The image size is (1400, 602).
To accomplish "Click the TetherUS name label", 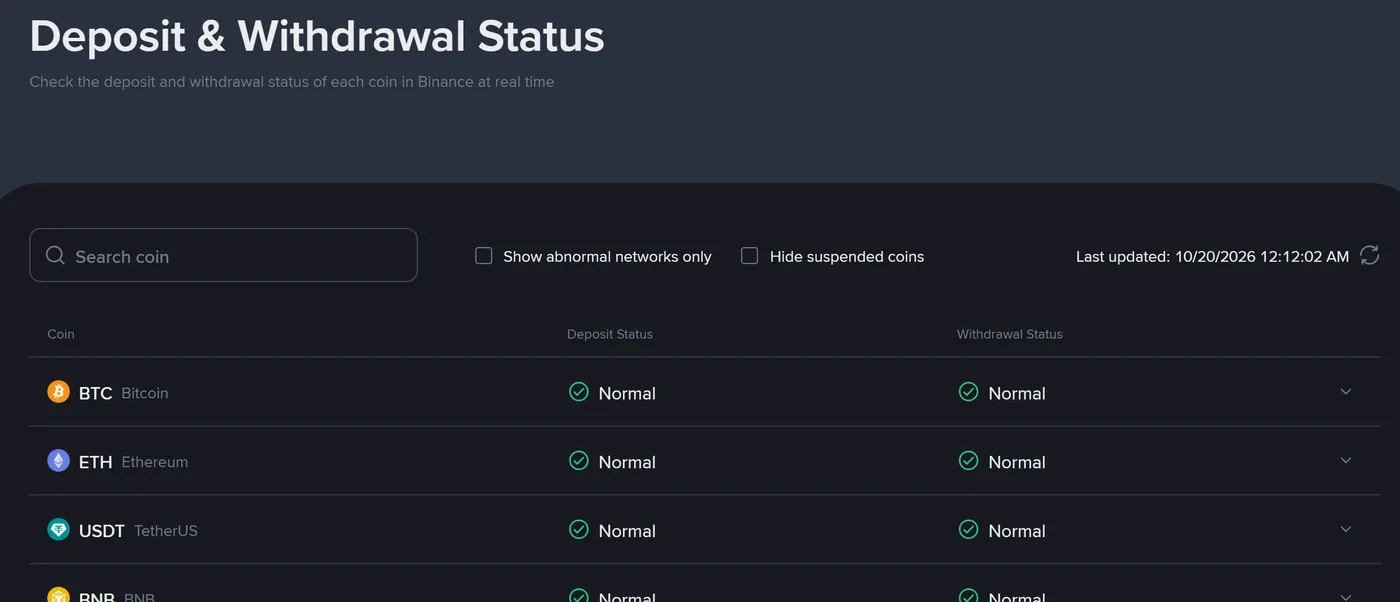I will pos(166,531).
